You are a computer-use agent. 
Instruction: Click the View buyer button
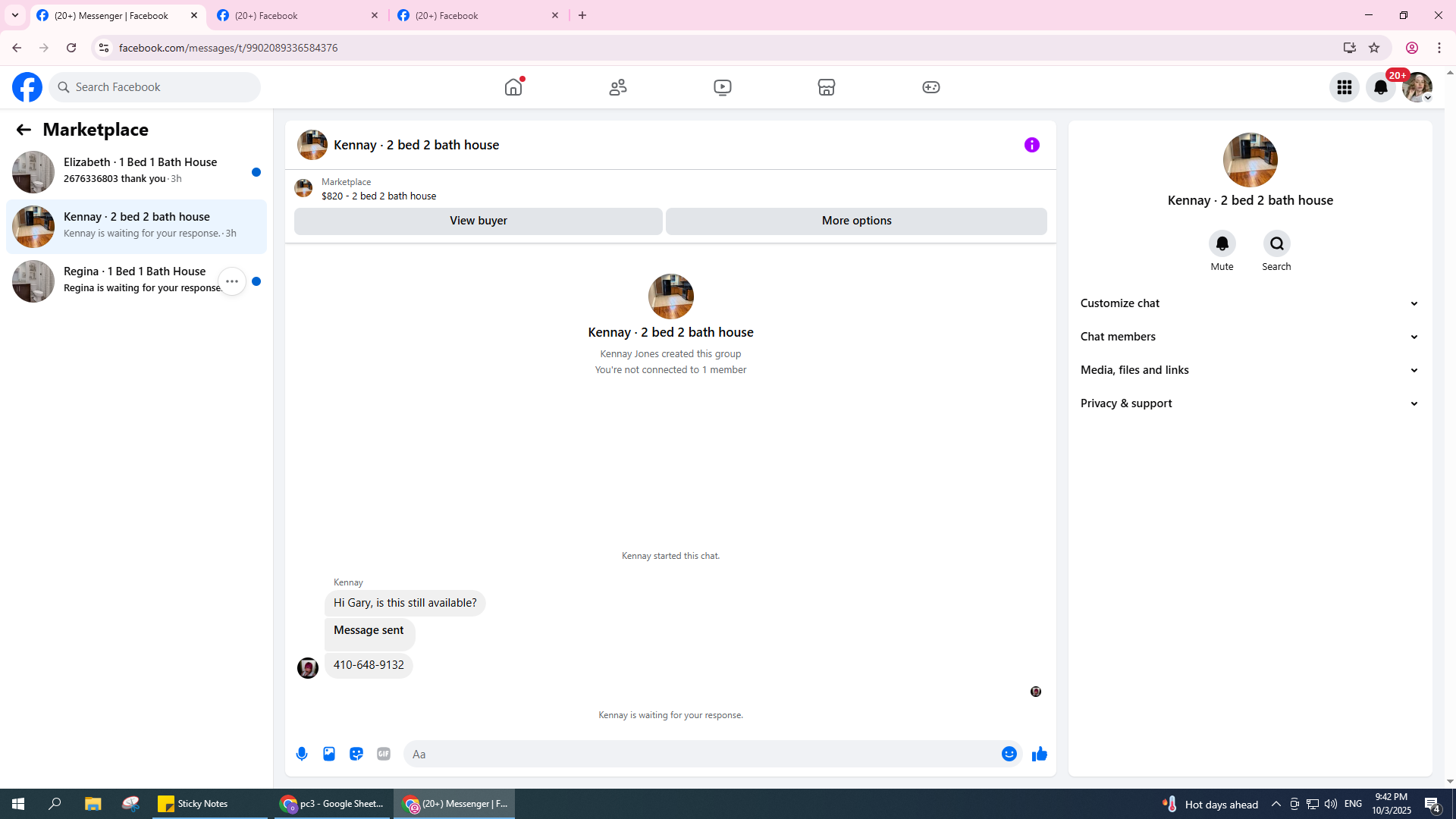tap(479, 221)
